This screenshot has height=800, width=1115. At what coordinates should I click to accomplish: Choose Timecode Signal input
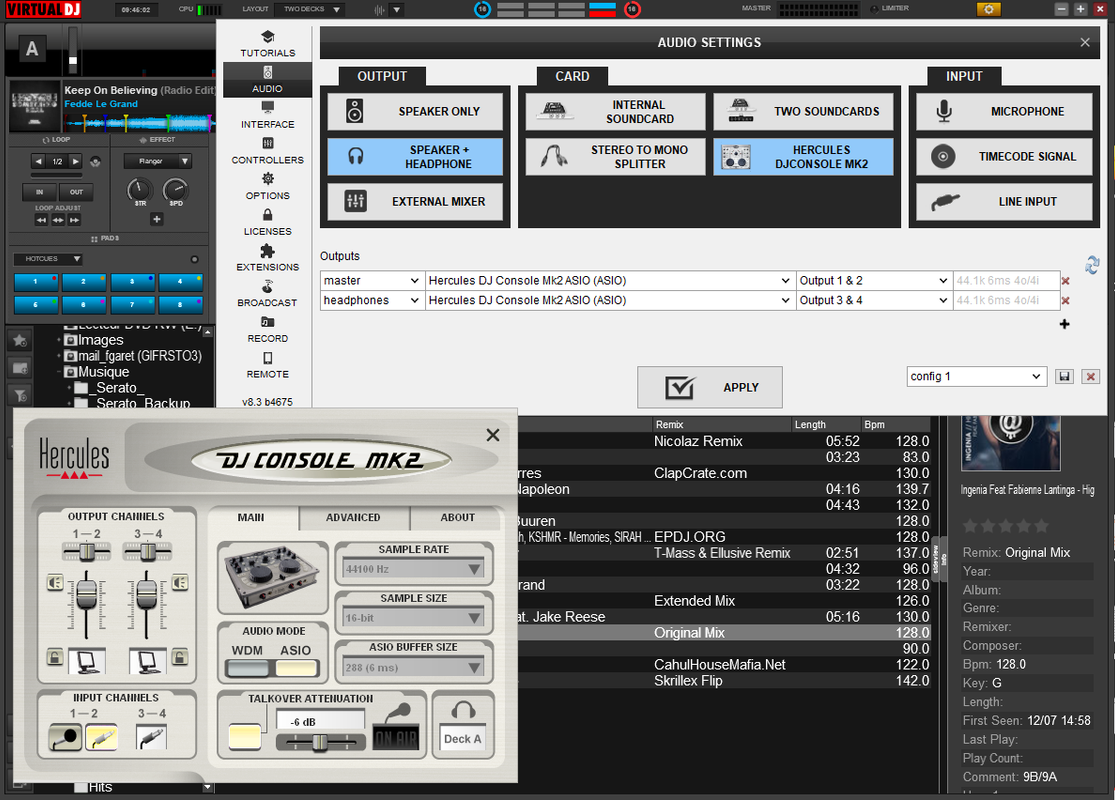click(1004, 156)
